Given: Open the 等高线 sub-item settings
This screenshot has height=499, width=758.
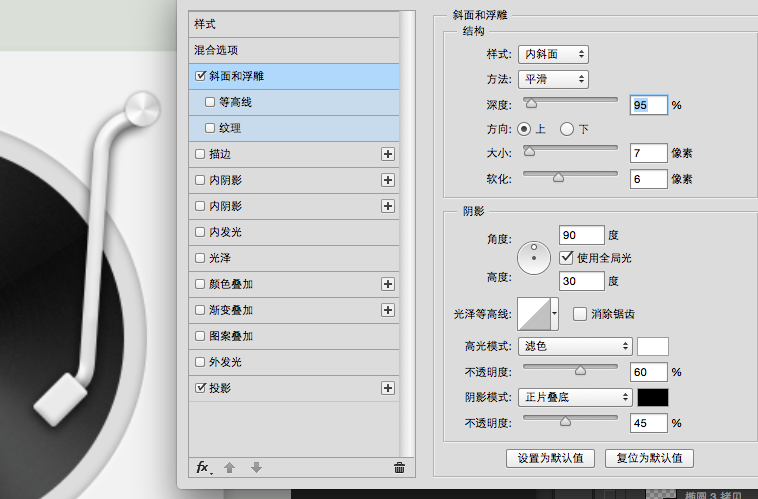Looking at the screenshot, I should 294,102.
